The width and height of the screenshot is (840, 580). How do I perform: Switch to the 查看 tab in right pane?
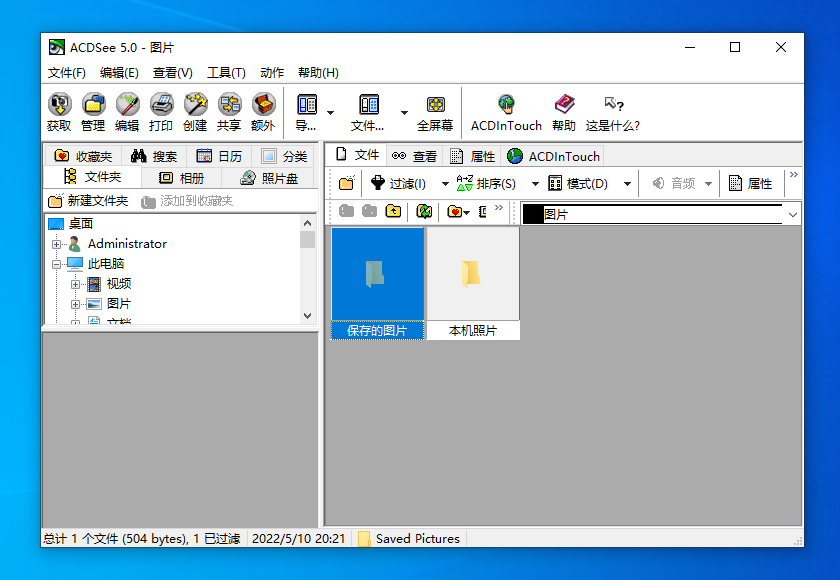(x=414, y=156)
